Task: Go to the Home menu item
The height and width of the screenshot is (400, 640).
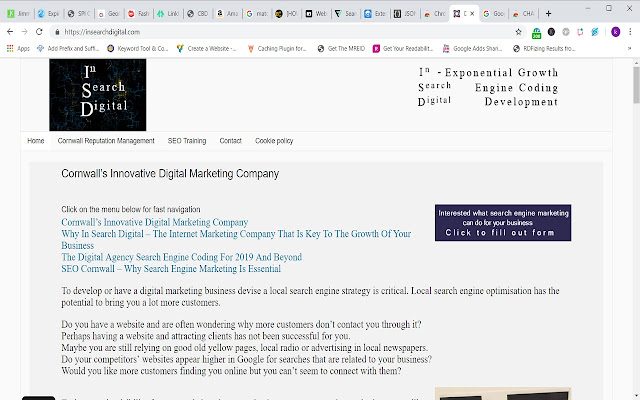Action: click(36, 141)
